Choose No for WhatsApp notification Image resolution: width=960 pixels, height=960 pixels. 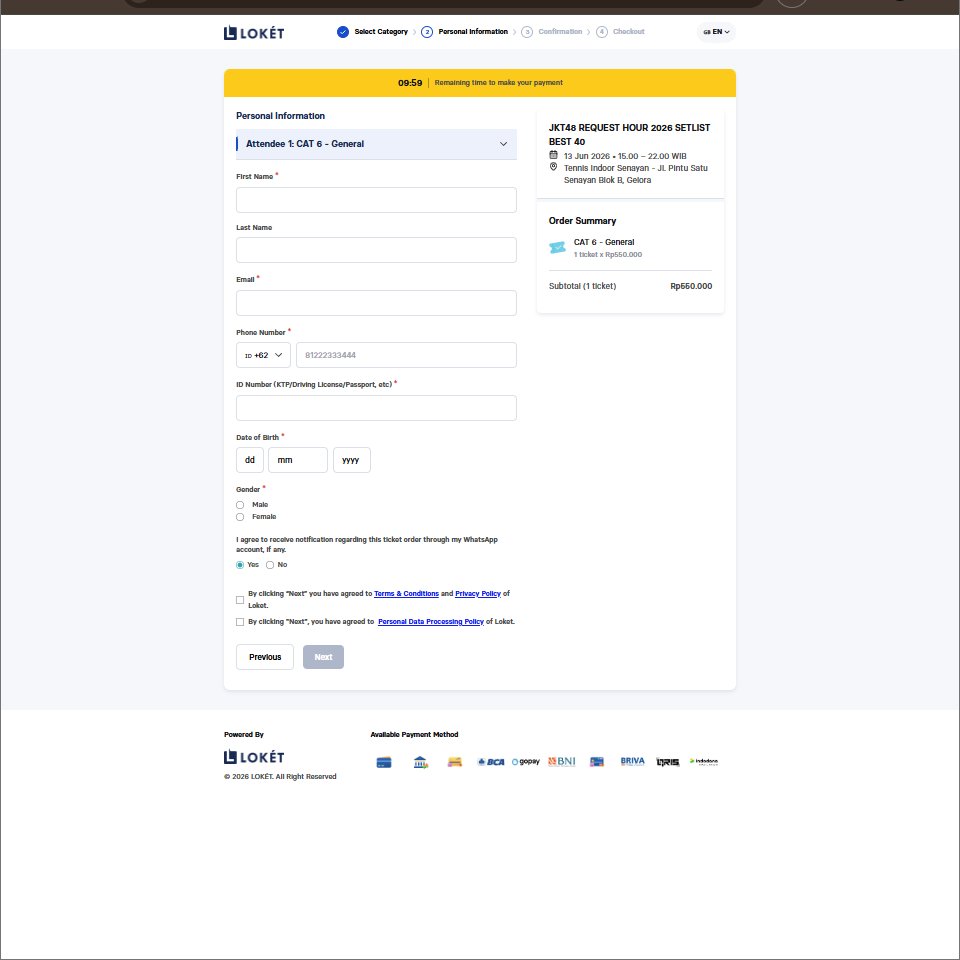[x=270, y=565]
